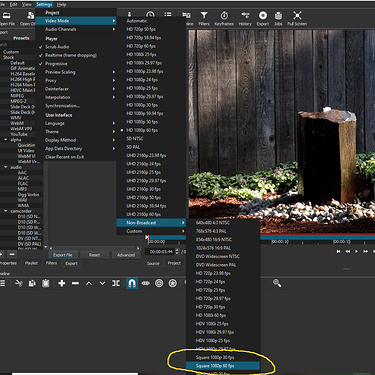This screenshot has height=375, width=375.
Task: Open the Jobs panel
Action: [x=278, y=18]
